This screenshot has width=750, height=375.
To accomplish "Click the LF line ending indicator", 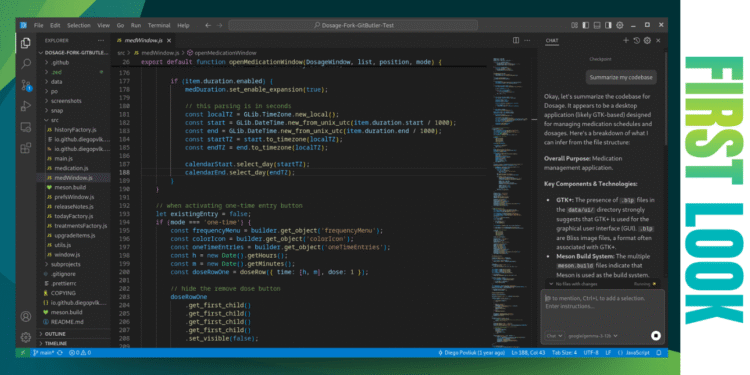I will click(608, 353).
